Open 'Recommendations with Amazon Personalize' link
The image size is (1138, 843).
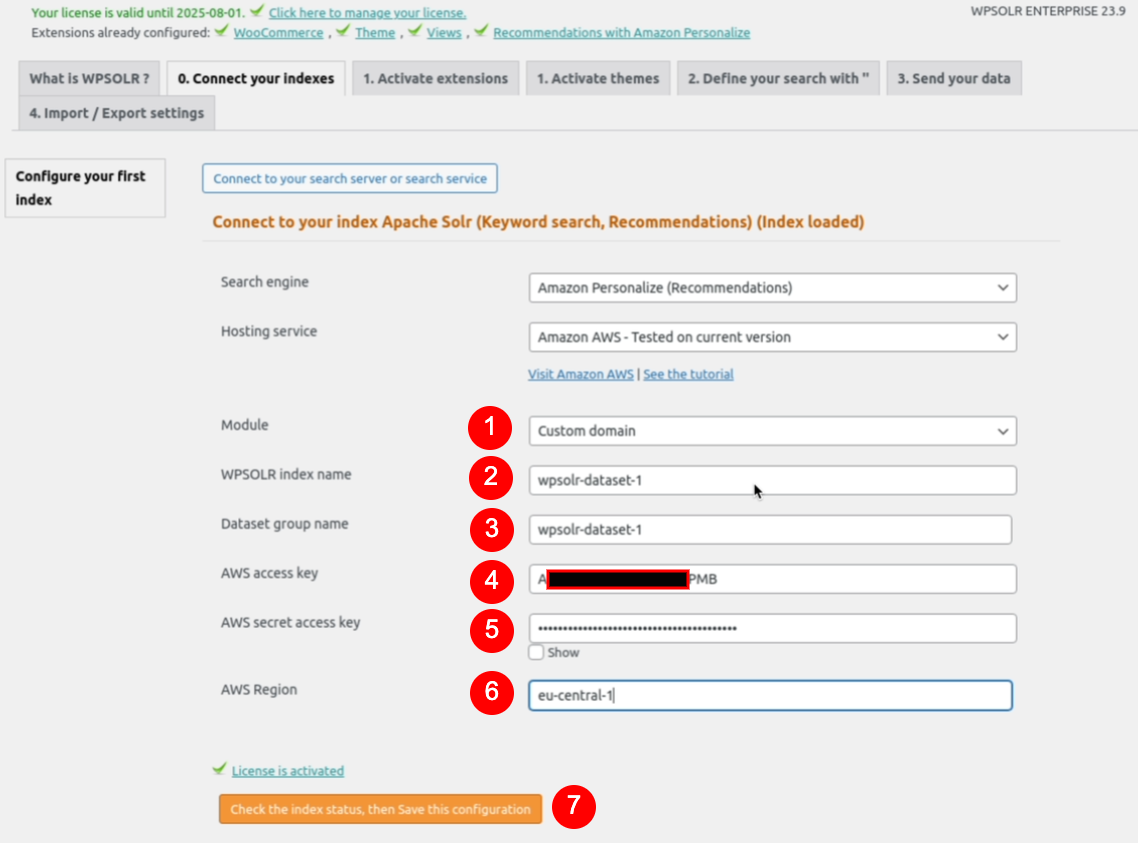pos(621,33)
